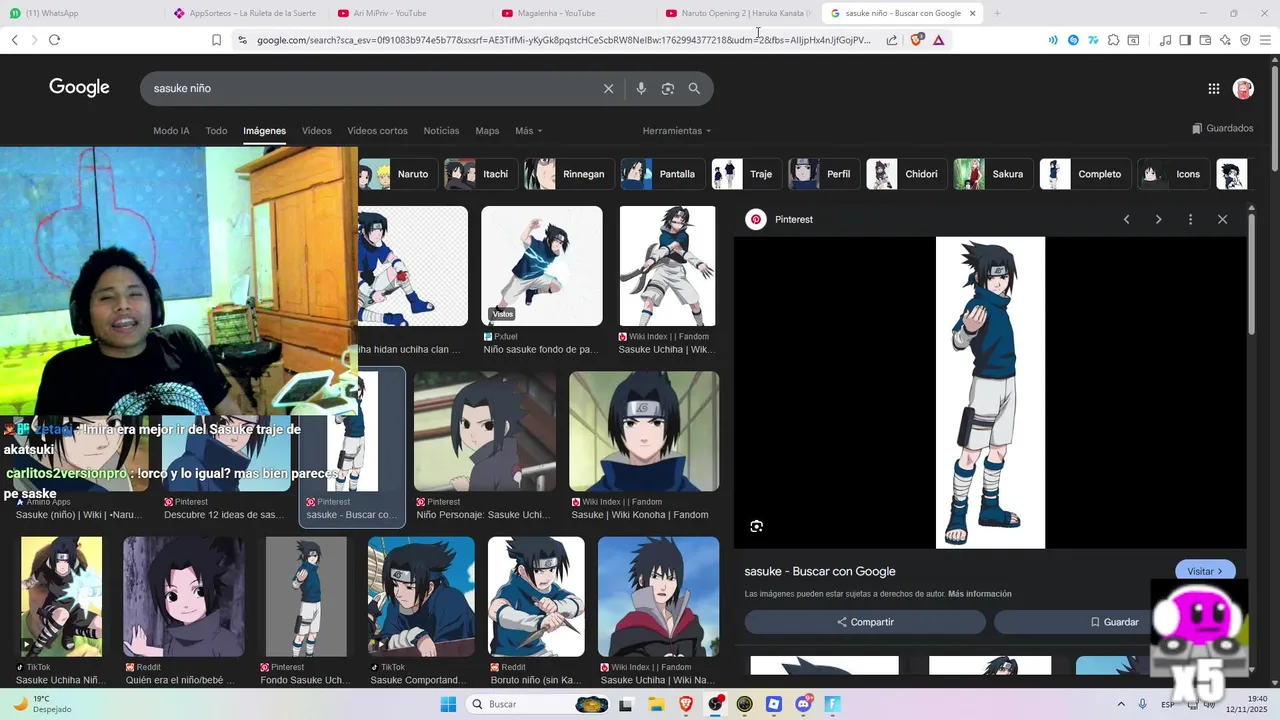This screenshot has width=1280, height=720.
Task: Open File Explorer from taskbar
Action: (x=656, y=704)
